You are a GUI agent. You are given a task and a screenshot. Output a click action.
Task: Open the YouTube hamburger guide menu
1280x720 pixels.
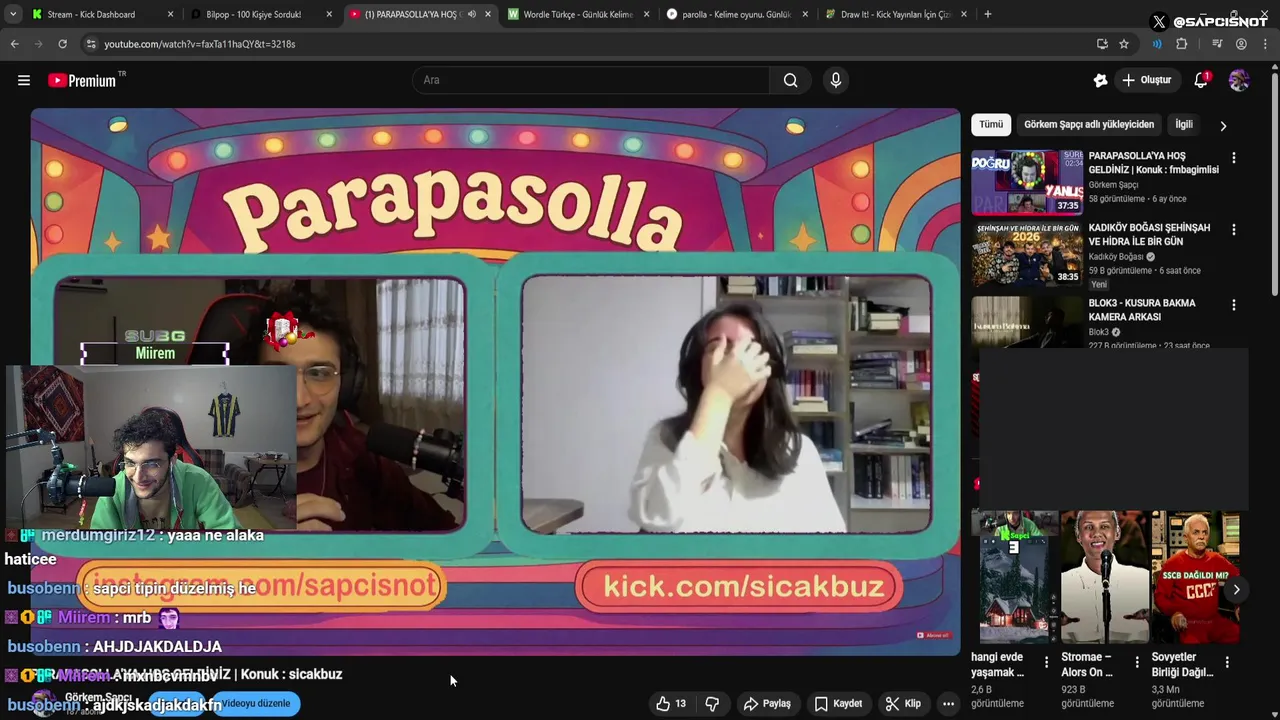point(24,80)
